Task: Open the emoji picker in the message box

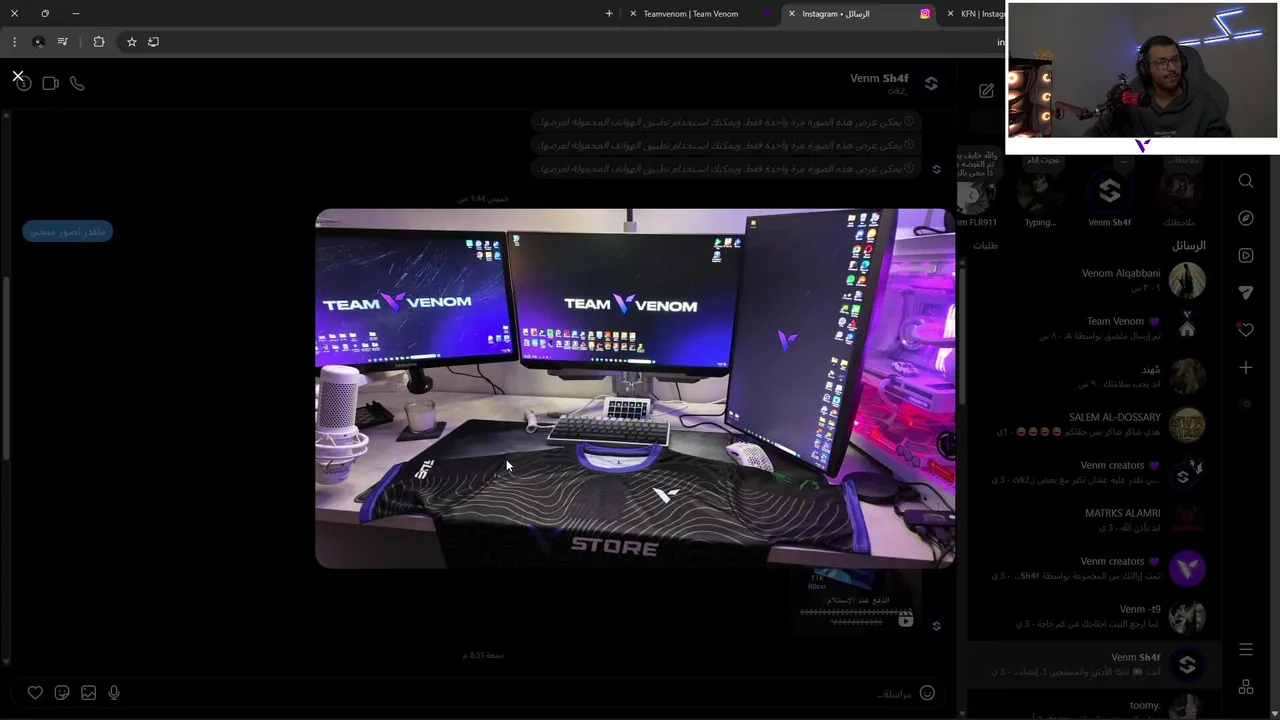Action: tap(927, 693)
